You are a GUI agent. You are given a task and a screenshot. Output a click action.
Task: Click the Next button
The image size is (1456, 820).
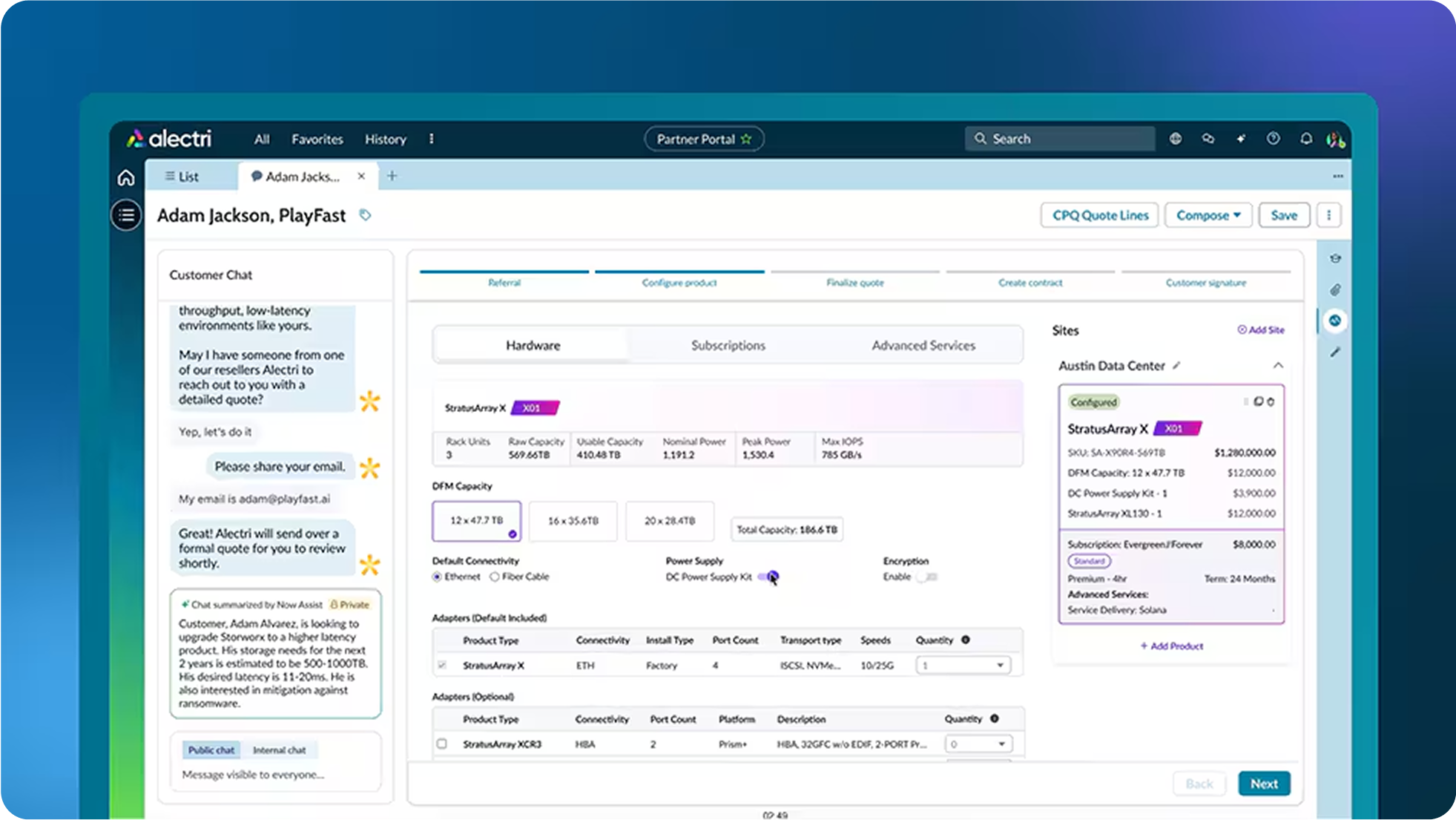[x=1264, y=784]
